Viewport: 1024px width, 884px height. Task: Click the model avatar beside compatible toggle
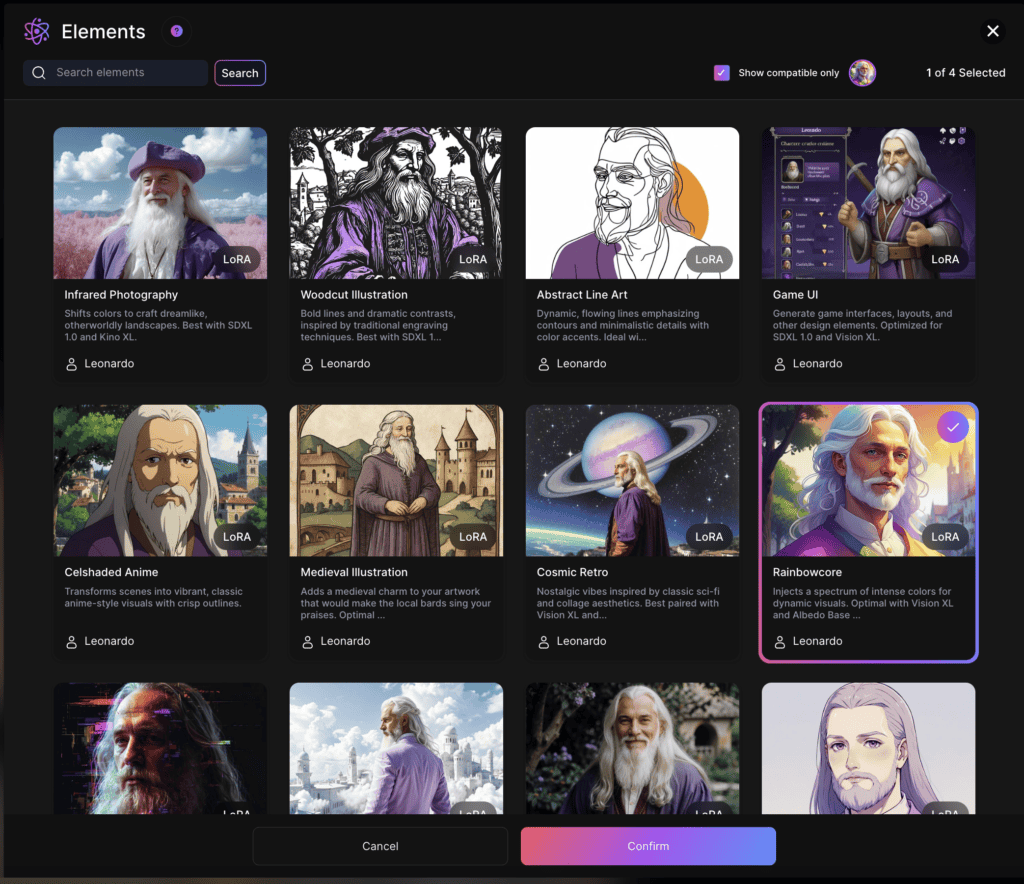pyautogui.click(x=862, y=72)
